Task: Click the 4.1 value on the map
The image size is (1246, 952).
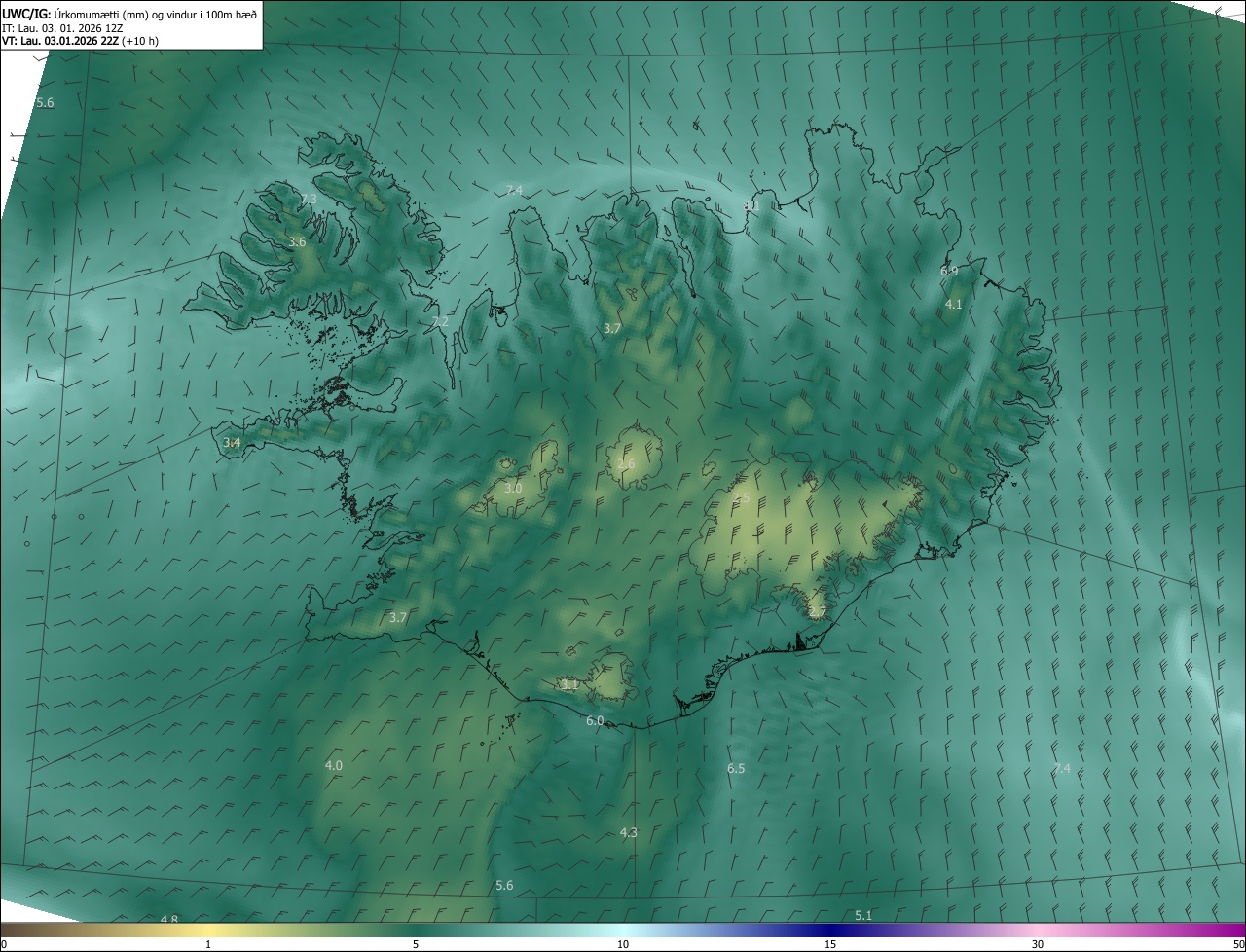Action: pos(954,304)
